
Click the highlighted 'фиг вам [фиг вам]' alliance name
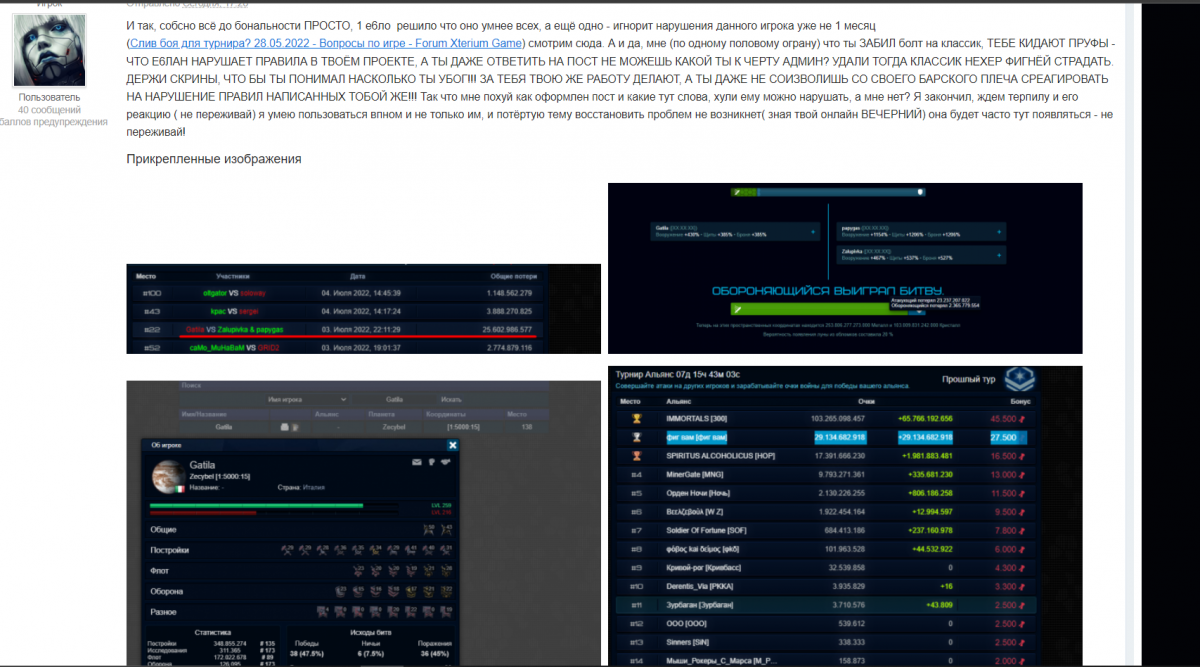pyautogui.click(x=697, y=437)
